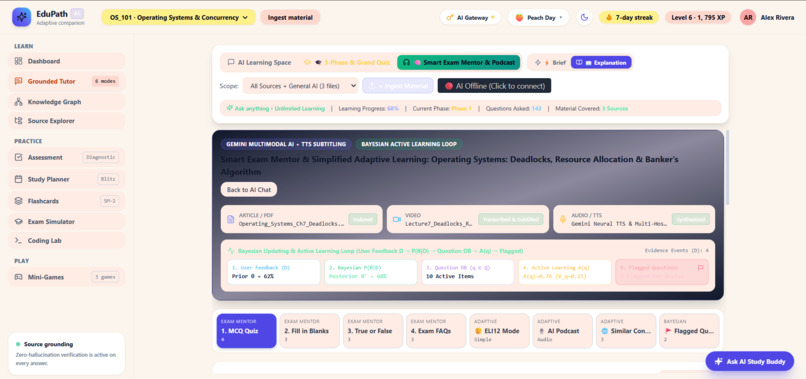Click the EduPath sparkle logo icon
The image size is (806, 379).
tap(22, 17)
